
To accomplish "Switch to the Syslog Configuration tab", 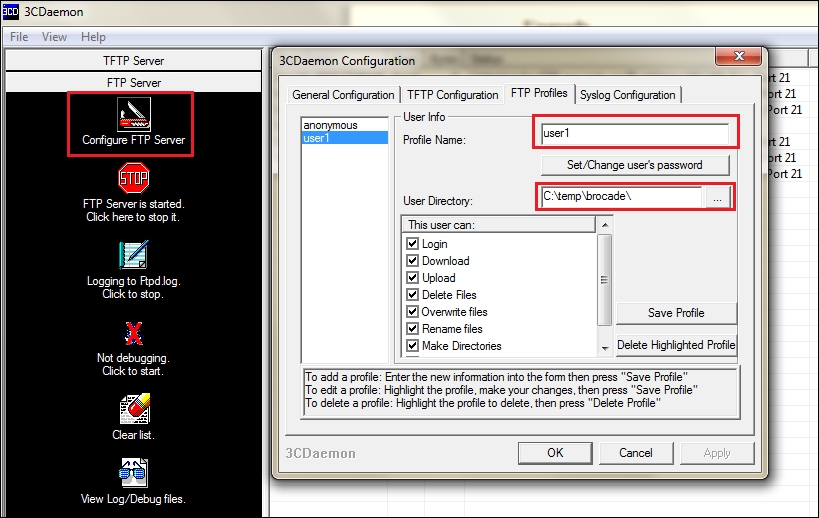I will [x=627, y=95].
